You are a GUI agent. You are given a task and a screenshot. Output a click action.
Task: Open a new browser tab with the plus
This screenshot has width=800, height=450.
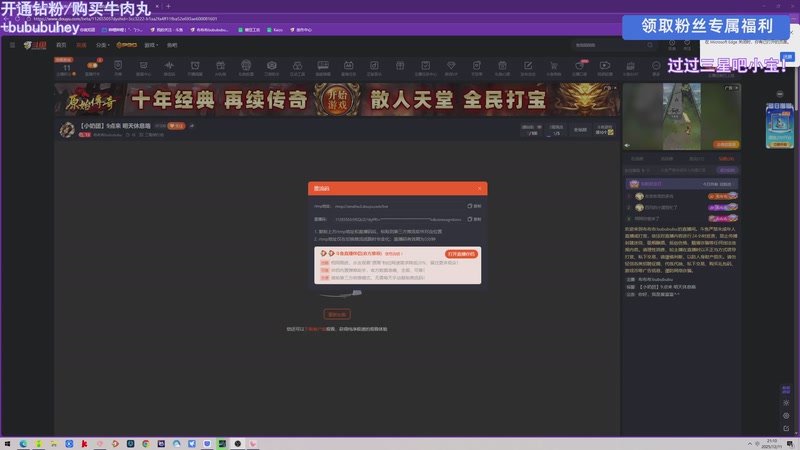pyautogui.click(x=168, y=6)
